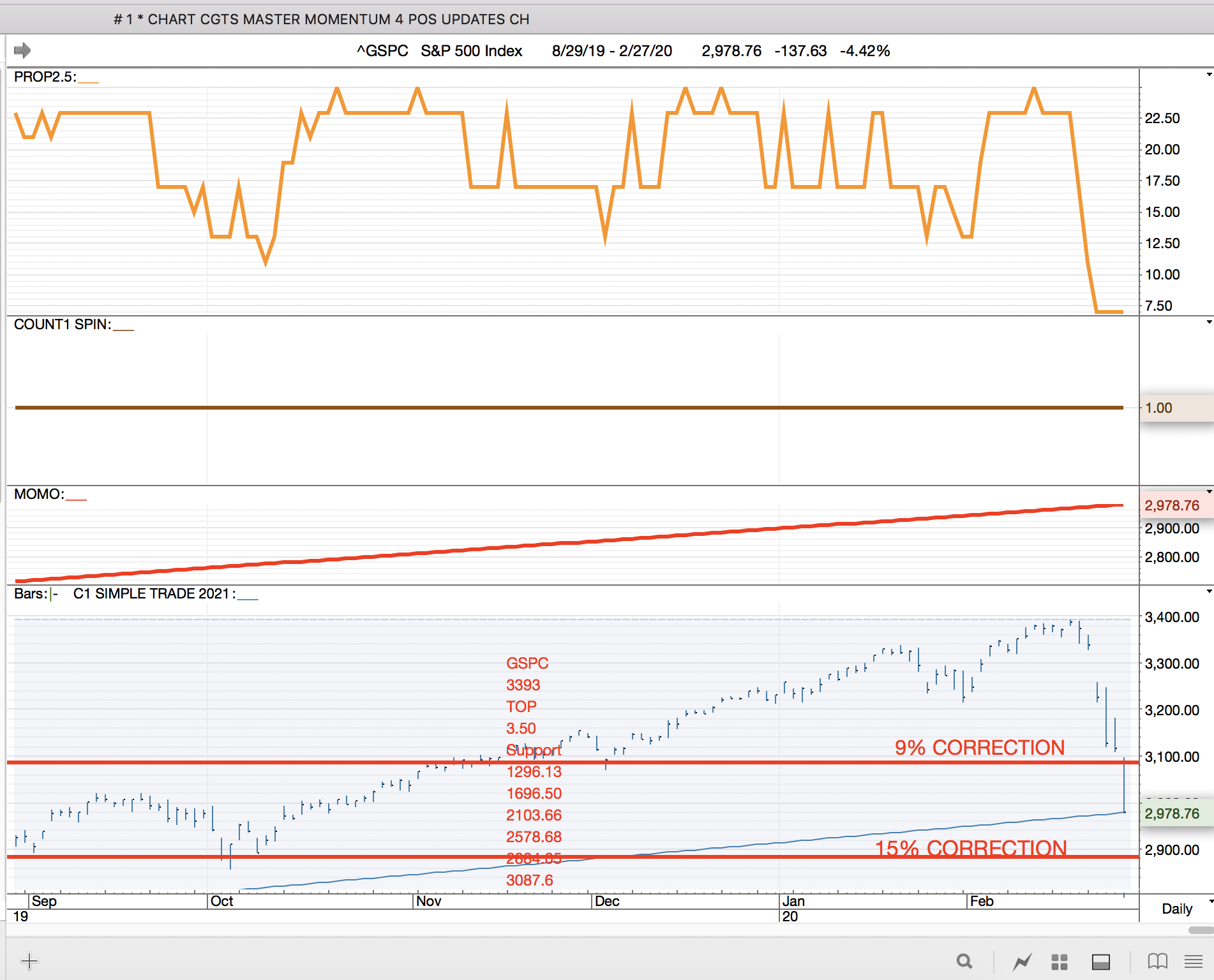
Task: Open the list lines icon at far right
Action: (1193, 961)
